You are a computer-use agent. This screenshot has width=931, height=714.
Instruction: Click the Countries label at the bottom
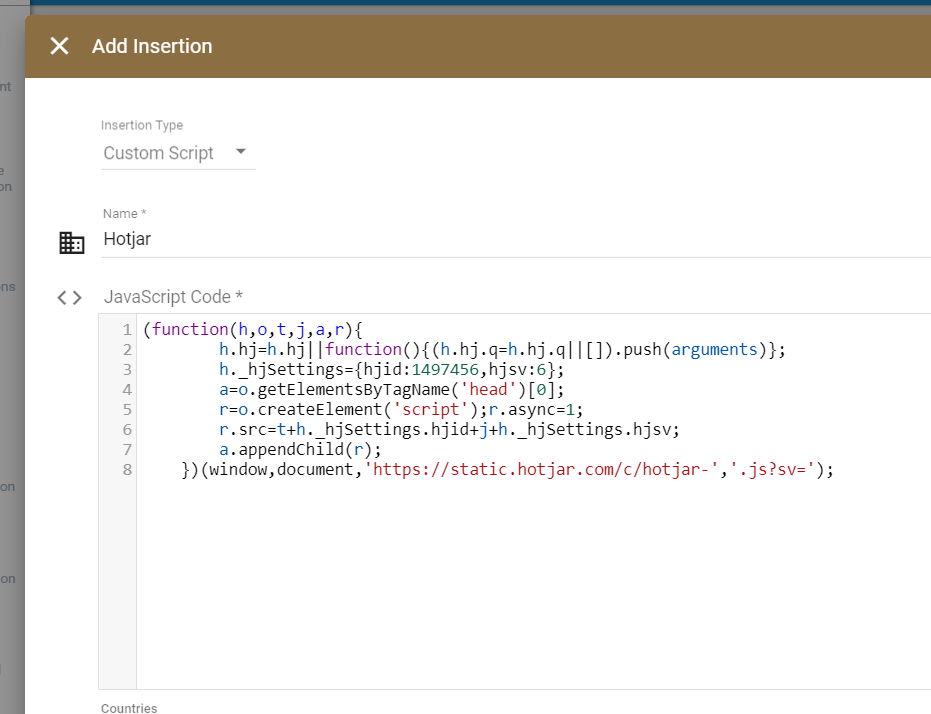click(129, 707)
